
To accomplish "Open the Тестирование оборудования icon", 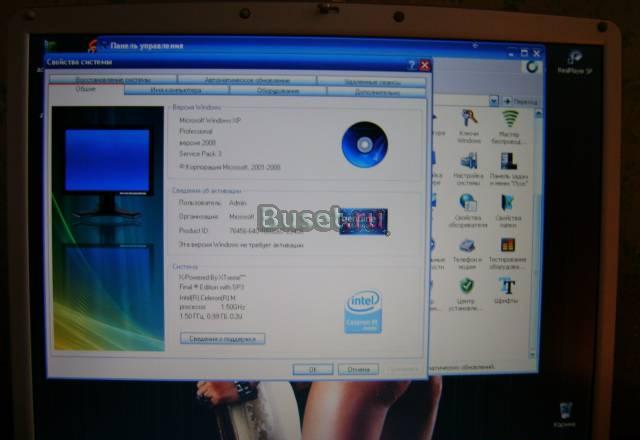I will point(507,254).
